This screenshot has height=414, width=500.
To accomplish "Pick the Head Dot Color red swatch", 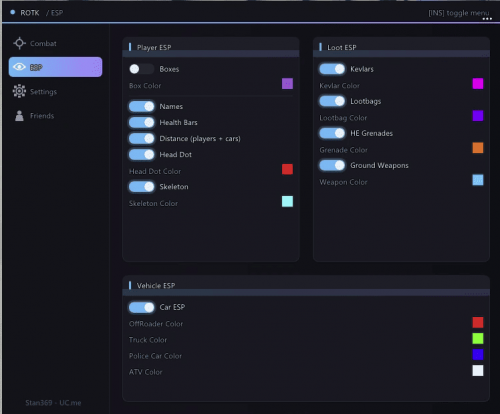I will tap(287, 169).
